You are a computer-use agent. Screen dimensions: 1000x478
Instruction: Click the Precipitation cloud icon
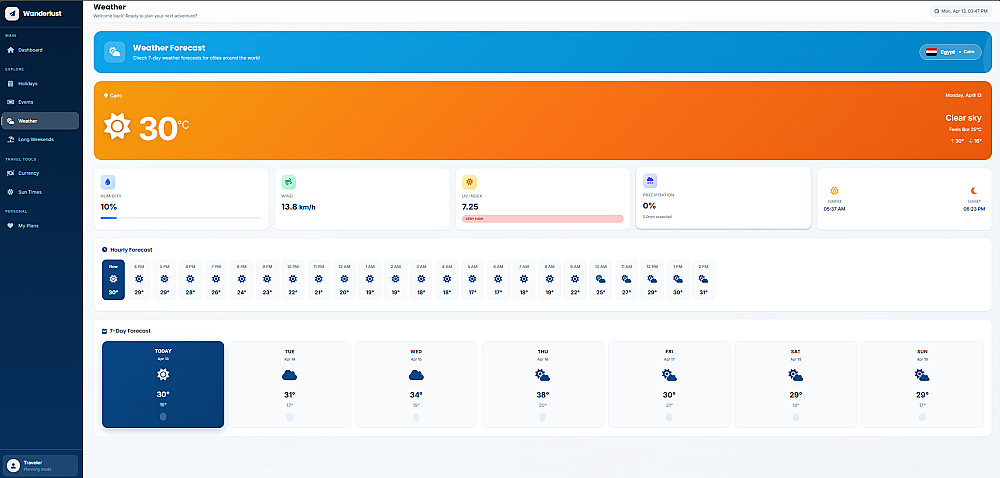pos(650,181)
